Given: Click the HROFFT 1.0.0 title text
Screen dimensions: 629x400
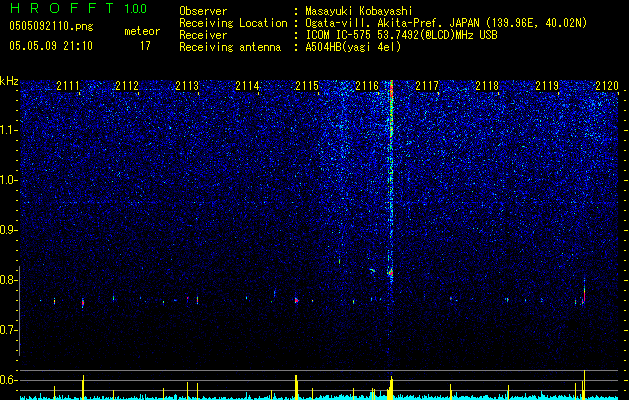Looking at the screenshot, I should [x=78, y=8].
